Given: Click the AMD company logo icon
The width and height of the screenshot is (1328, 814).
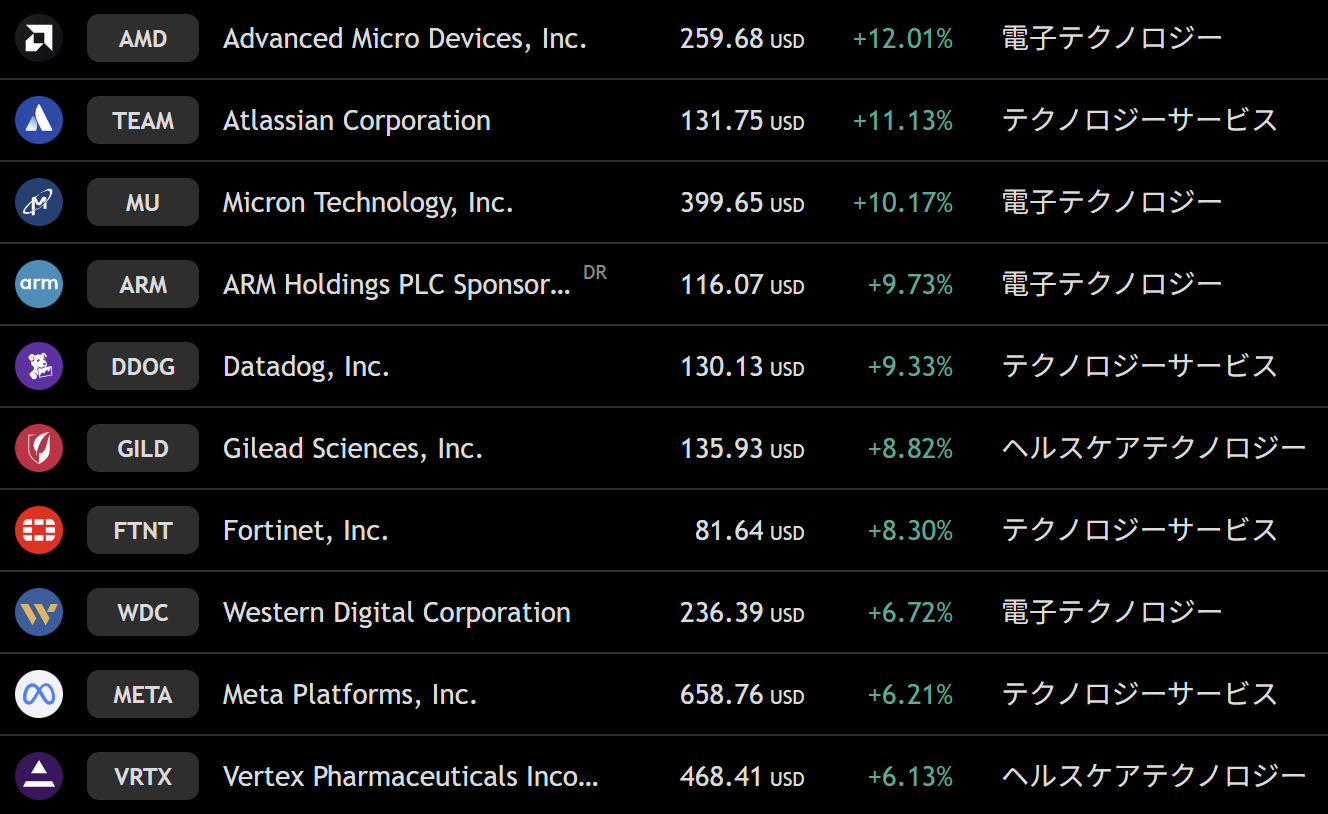Looking at the screenshot, I should (x=39, y=39).
